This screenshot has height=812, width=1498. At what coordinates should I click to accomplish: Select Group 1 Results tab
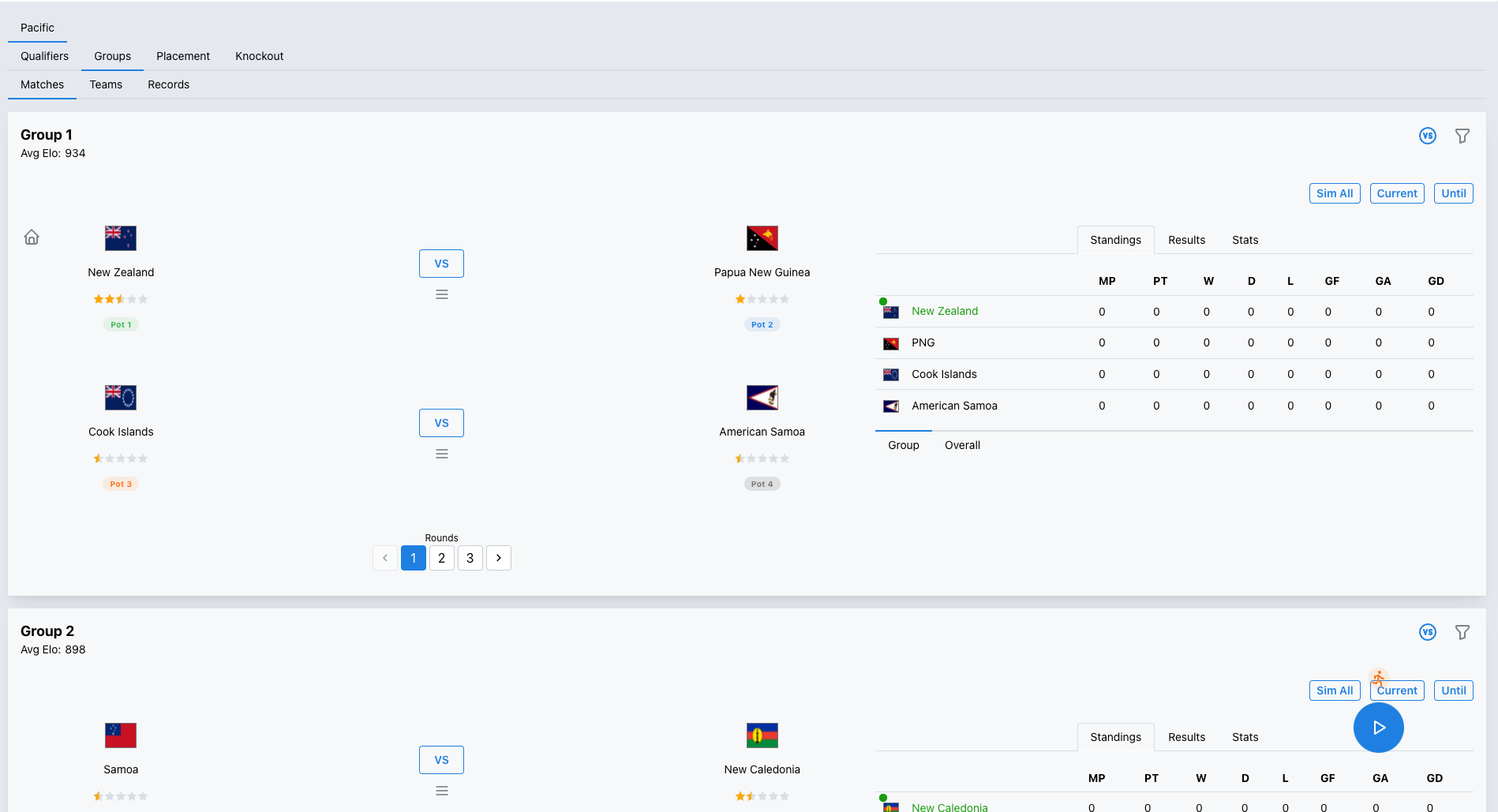1186,240
